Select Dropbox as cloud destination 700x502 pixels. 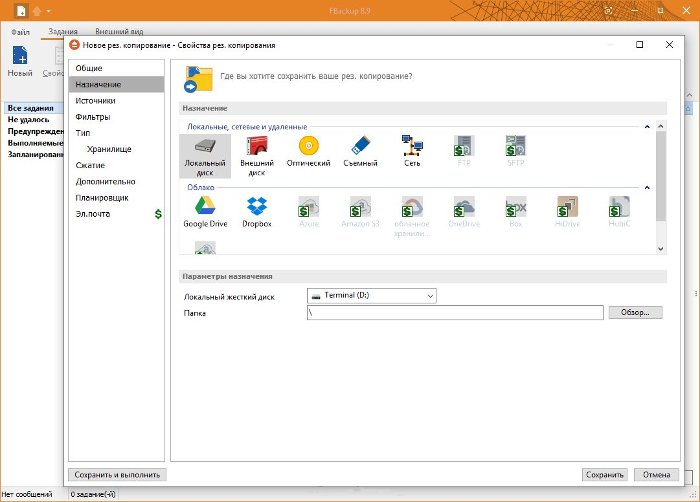click(257, 212)
